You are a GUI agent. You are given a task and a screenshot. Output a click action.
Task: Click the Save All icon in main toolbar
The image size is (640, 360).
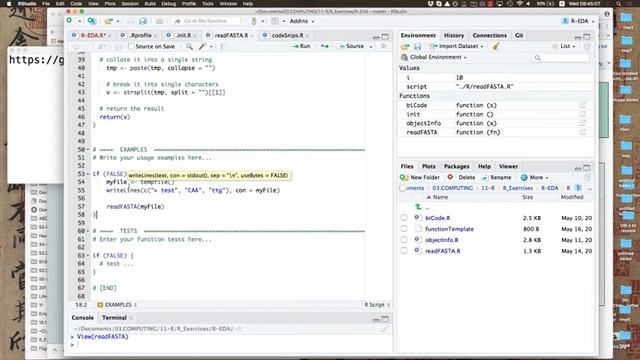(x=143, y=21)
